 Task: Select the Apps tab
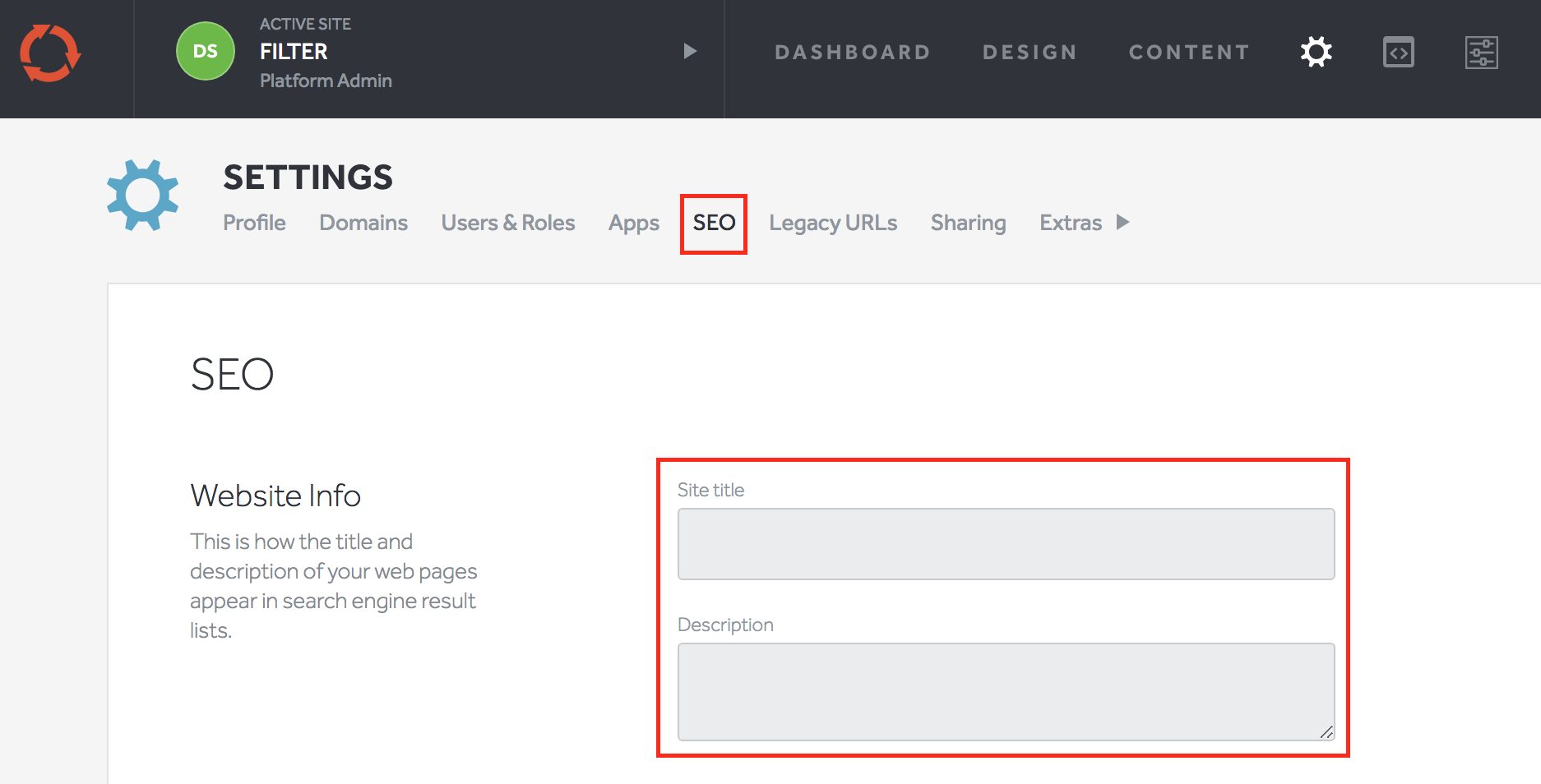[x=633, y=223]
